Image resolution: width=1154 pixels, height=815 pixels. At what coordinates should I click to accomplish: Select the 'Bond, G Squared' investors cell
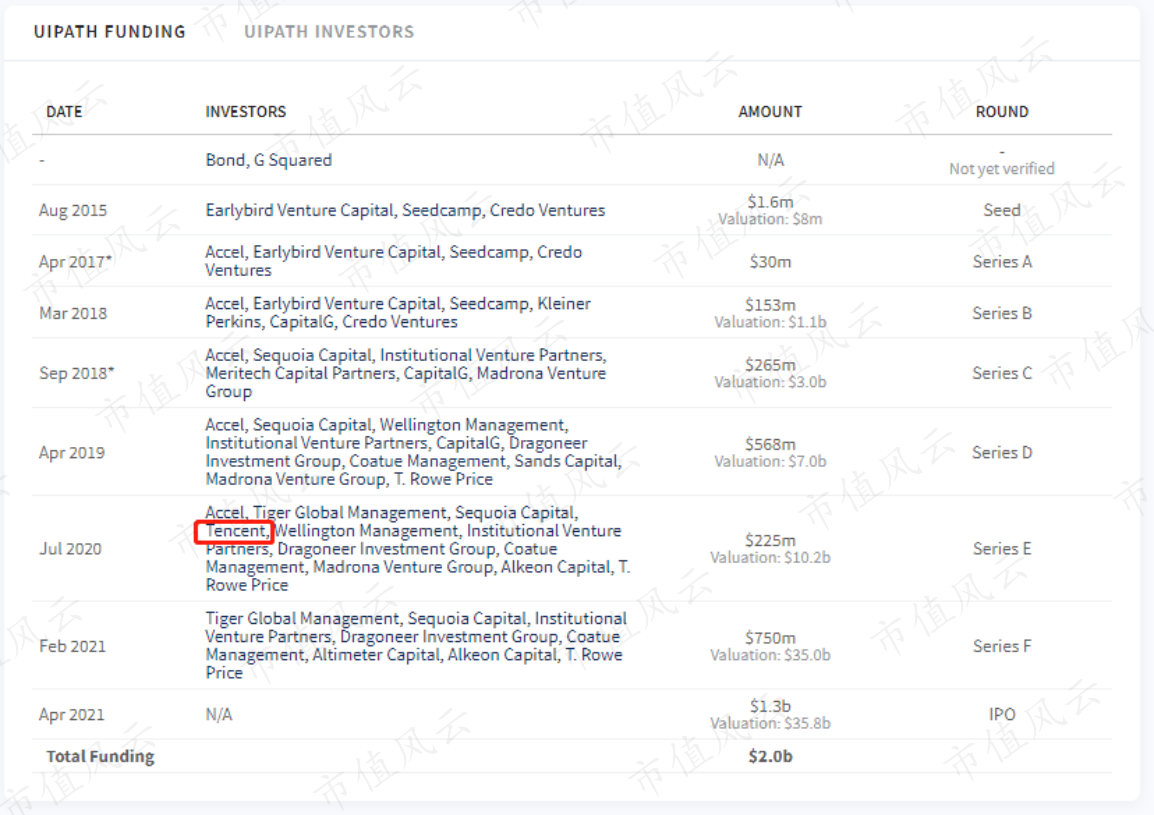tap(269, 160)
